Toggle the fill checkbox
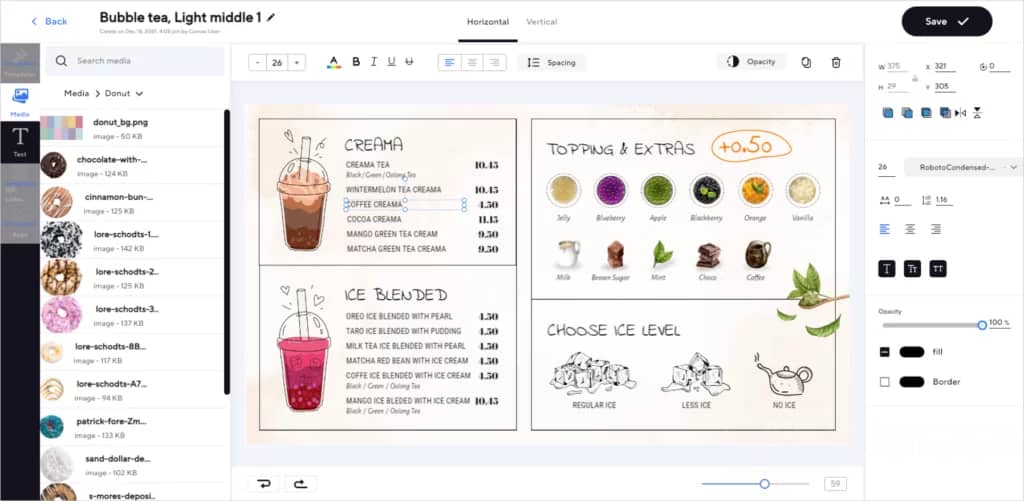Image resolution: width=1024 pixels, height=501 pixels. (885, 352)
